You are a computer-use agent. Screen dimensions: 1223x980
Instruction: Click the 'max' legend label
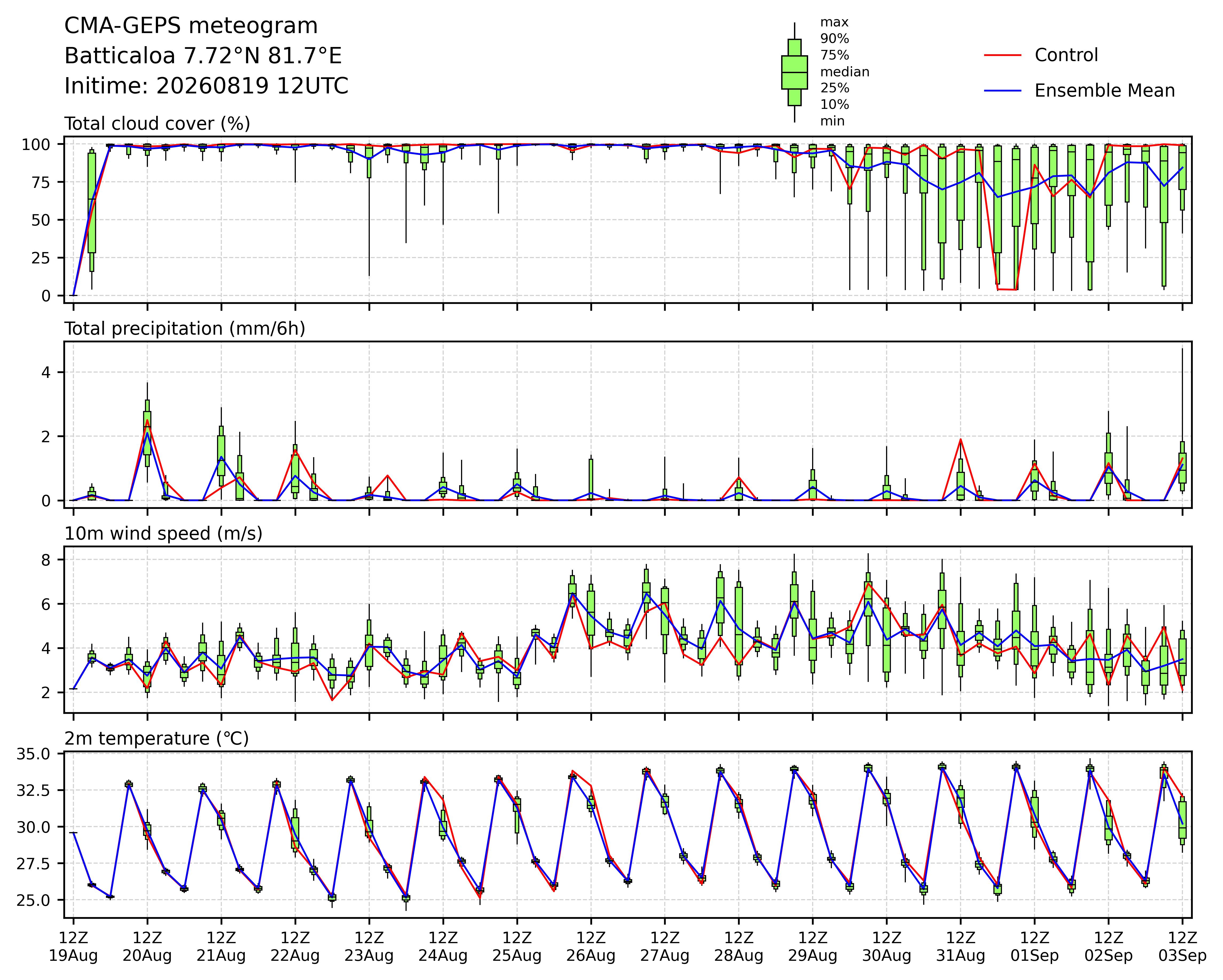tap(835, 23)
